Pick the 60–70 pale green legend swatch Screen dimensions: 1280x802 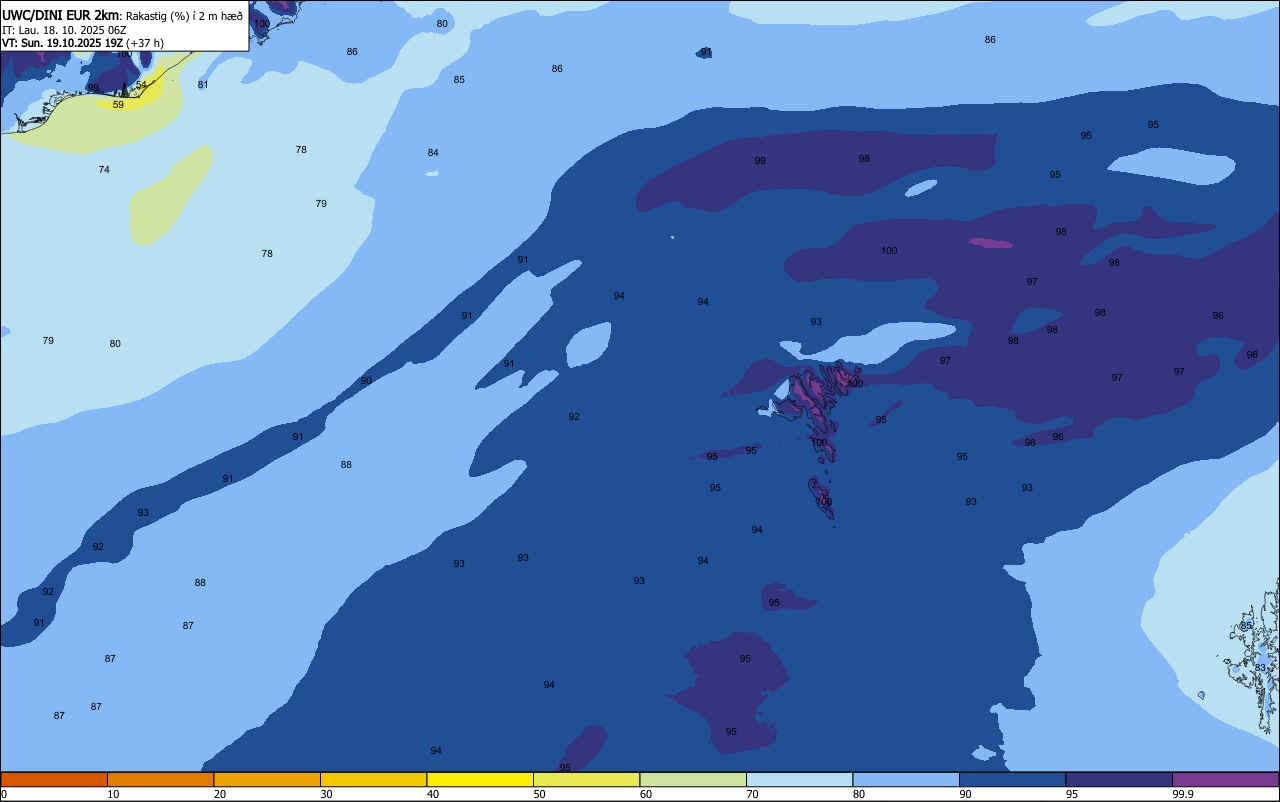tap(693, 779)
